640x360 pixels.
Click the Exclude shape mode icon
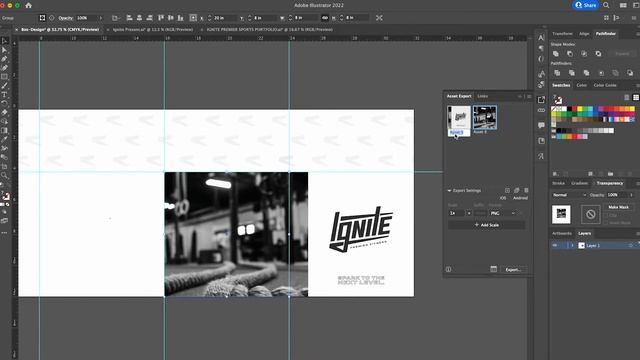(598, 53)
